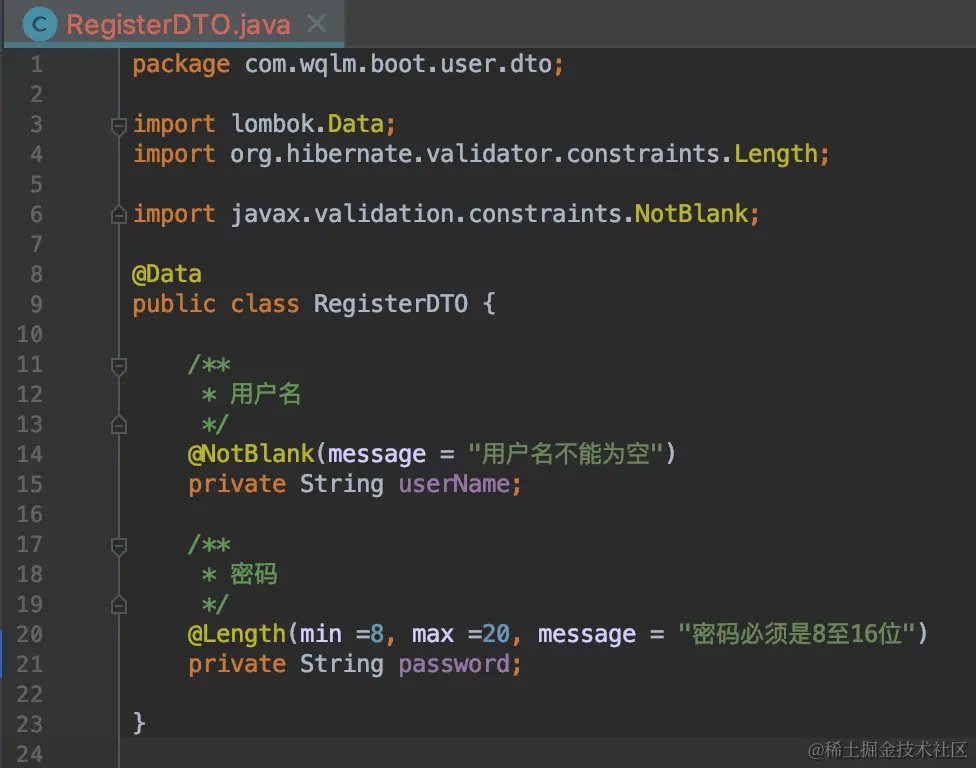Click 'String' type on line 15
976x768 pixels.
click(342, 484)
